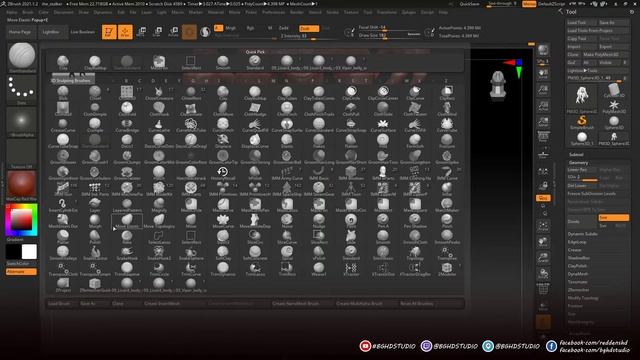Choose the Smooth brush in grid
Image resolution: width=640 pixels, height=360 pixels.
(383, 237)
